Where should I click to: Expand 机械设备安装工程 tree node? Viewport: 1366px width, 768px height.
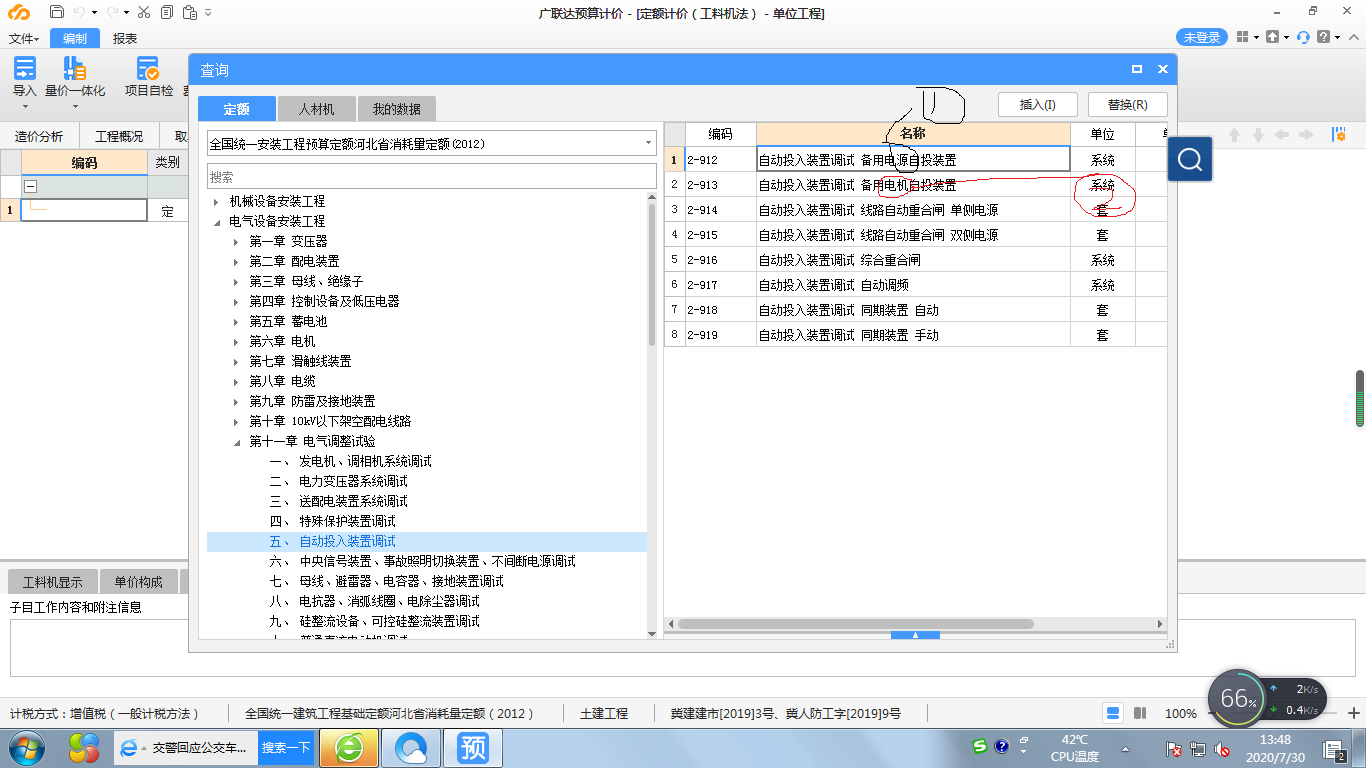(215, 201)
